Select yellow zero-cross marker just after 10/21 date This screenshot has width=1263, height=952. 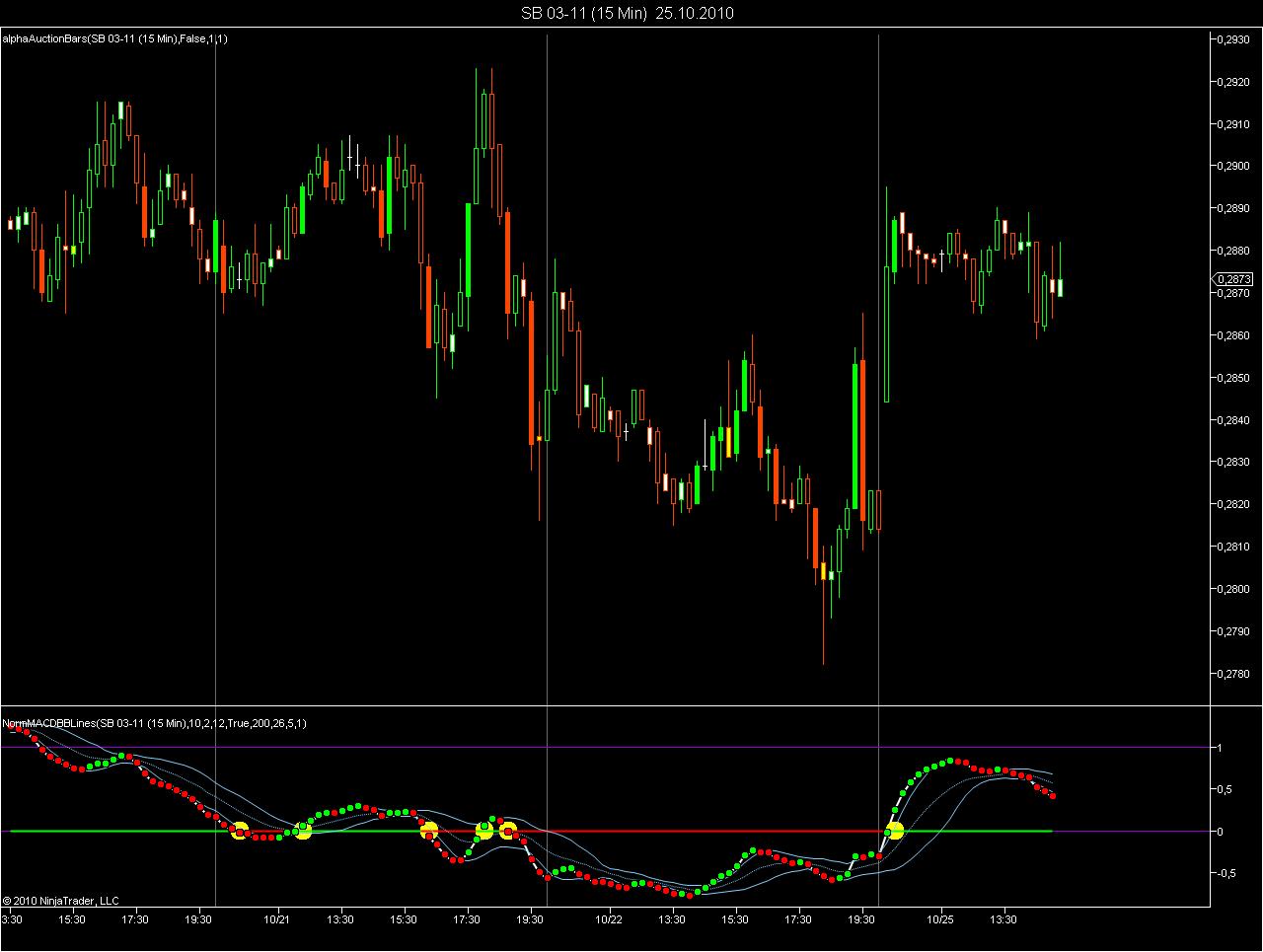(302, 831)
